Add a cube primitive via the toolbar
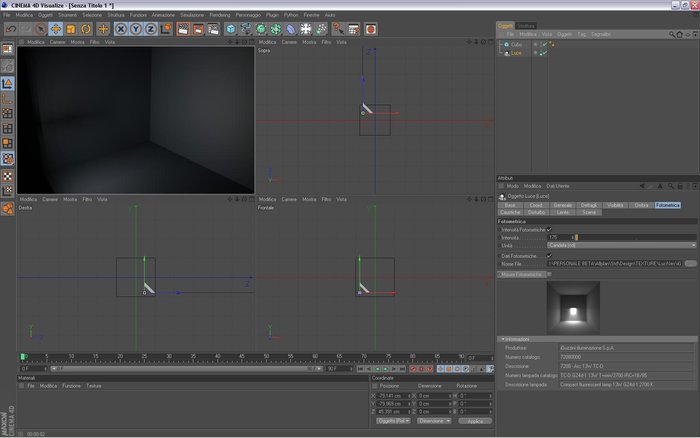This screenshot has width=700, height=438. pos(230,29)
